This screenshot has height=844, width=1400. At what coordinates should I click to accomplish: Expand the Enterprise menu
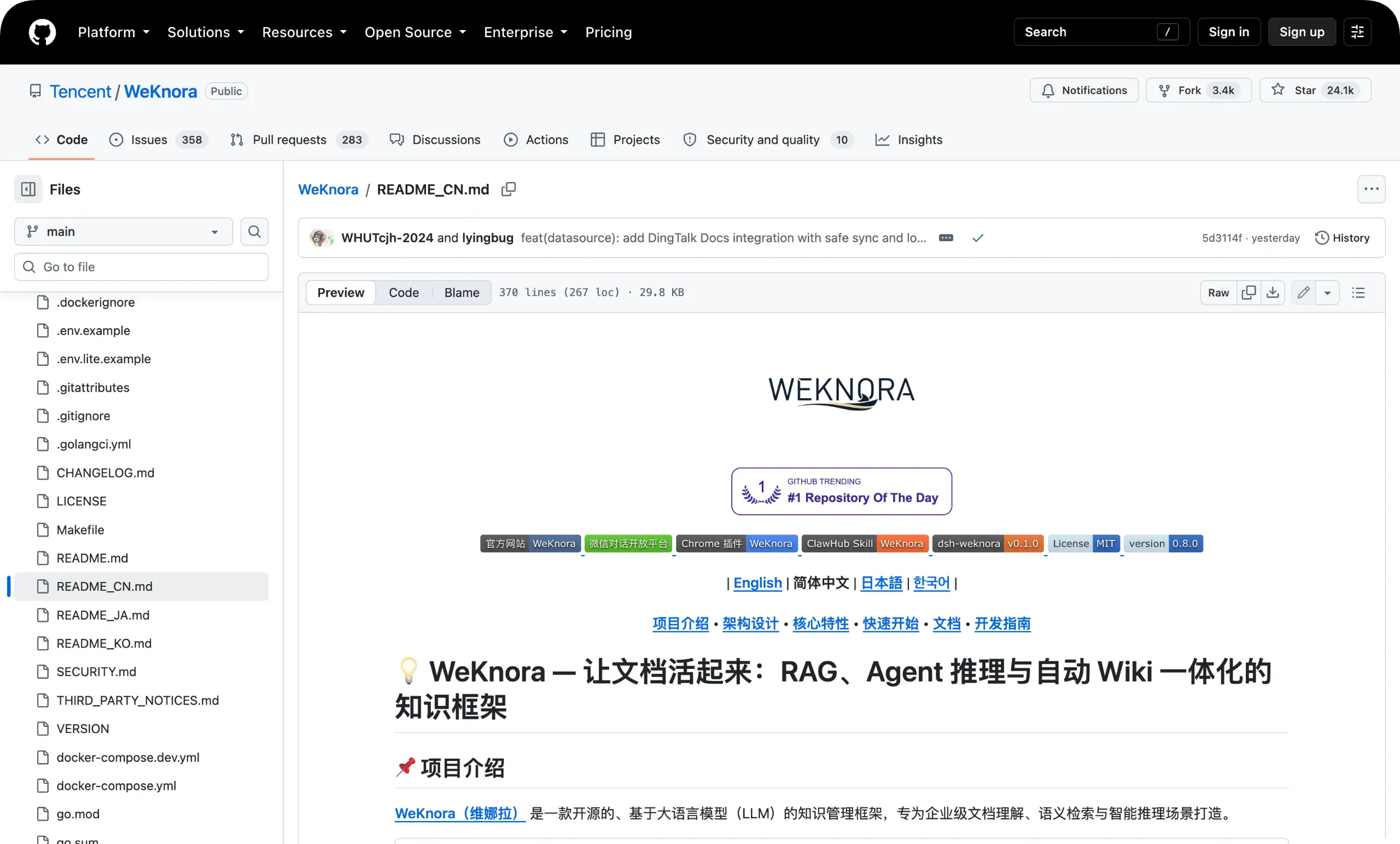526,32
